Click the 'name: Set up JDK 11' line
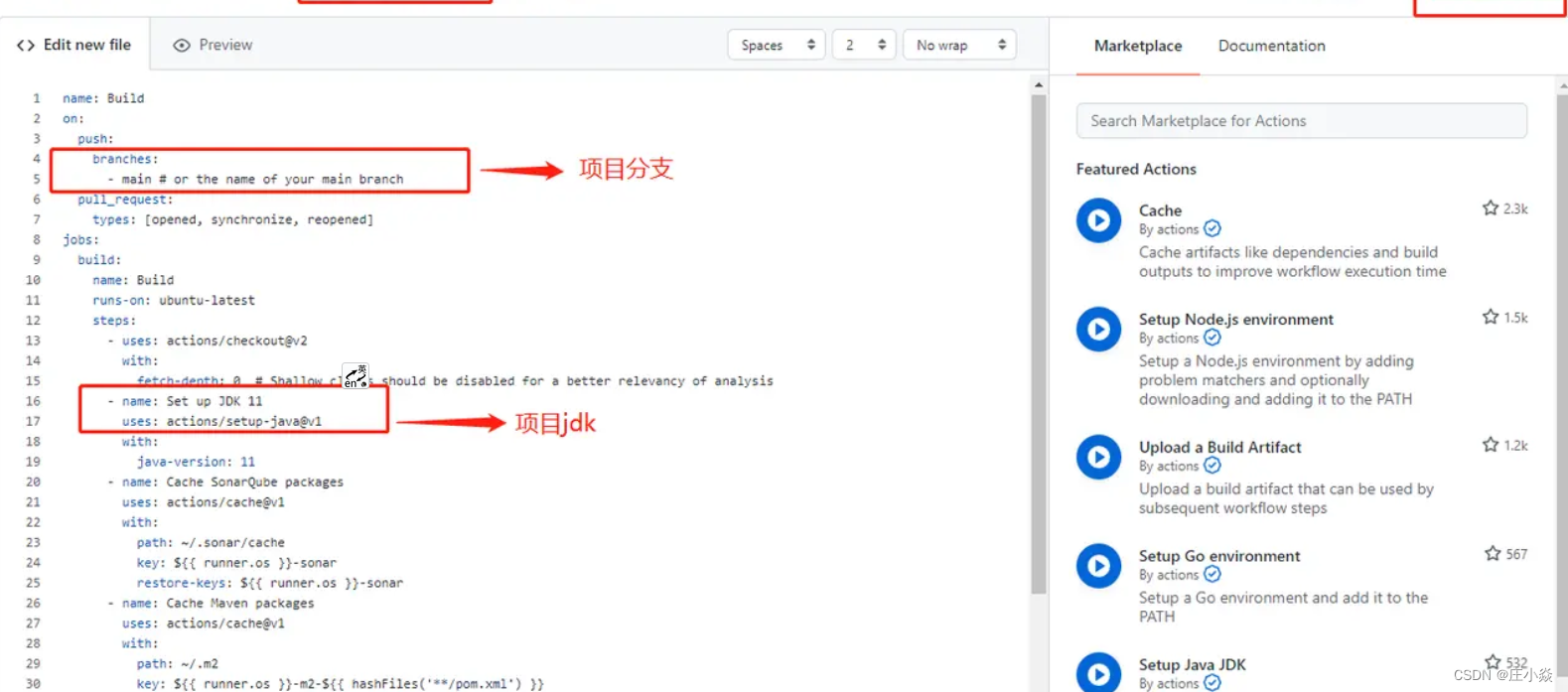The width and height of the screenshot is (1568, 692). (x=192, y=401)
